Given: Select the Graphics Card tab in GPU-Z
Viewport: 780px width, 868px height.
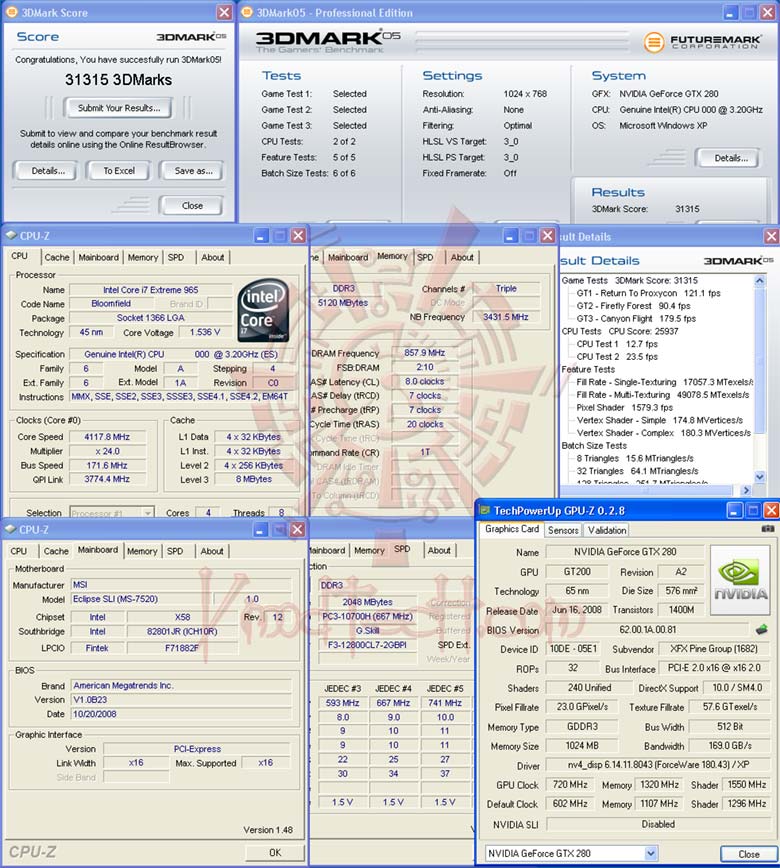Looking at the screenshot, I should pos(512,529).
